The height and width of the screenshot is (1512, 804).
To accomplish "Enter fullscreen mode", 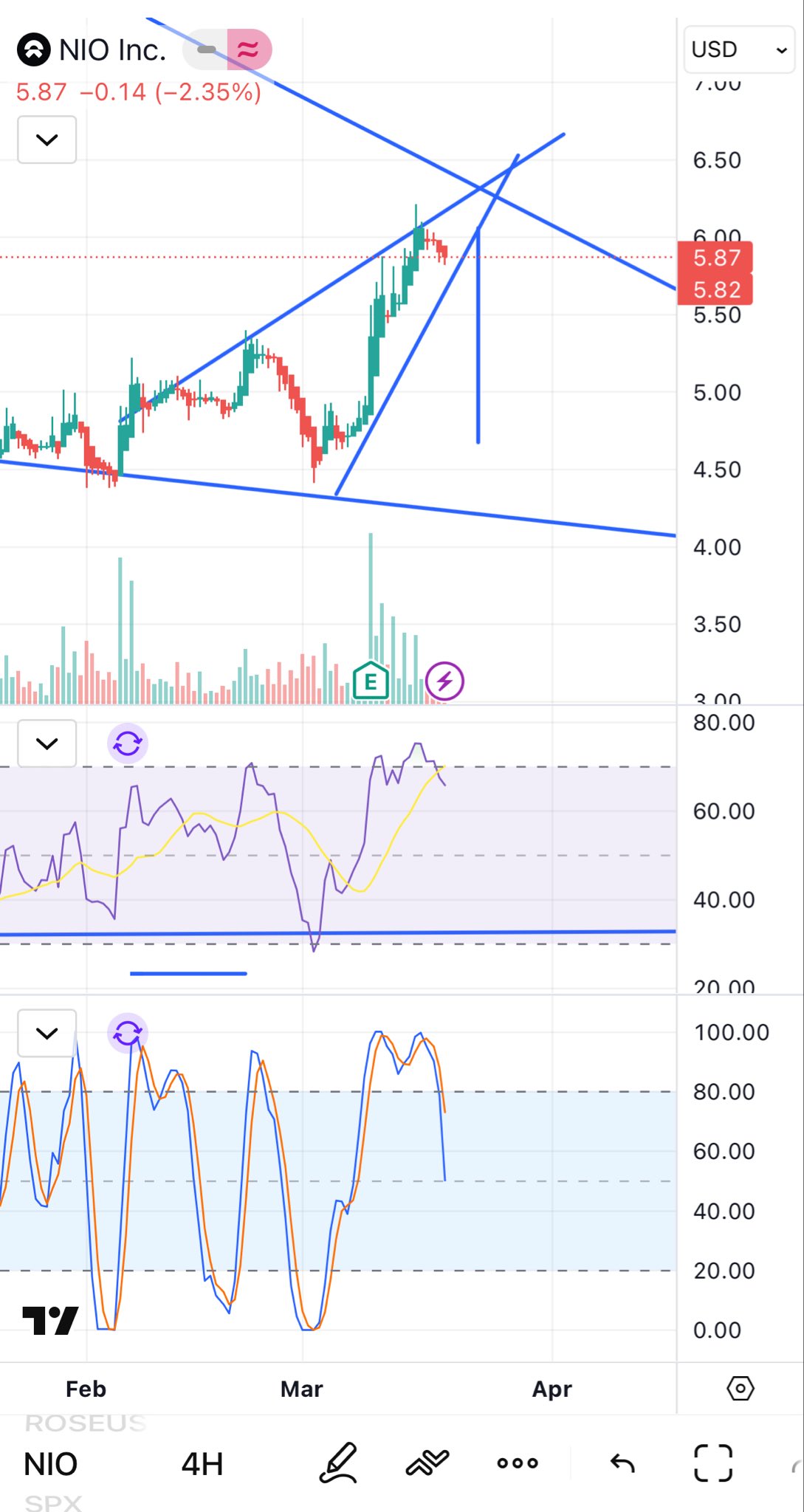I will coord(713,1463).
